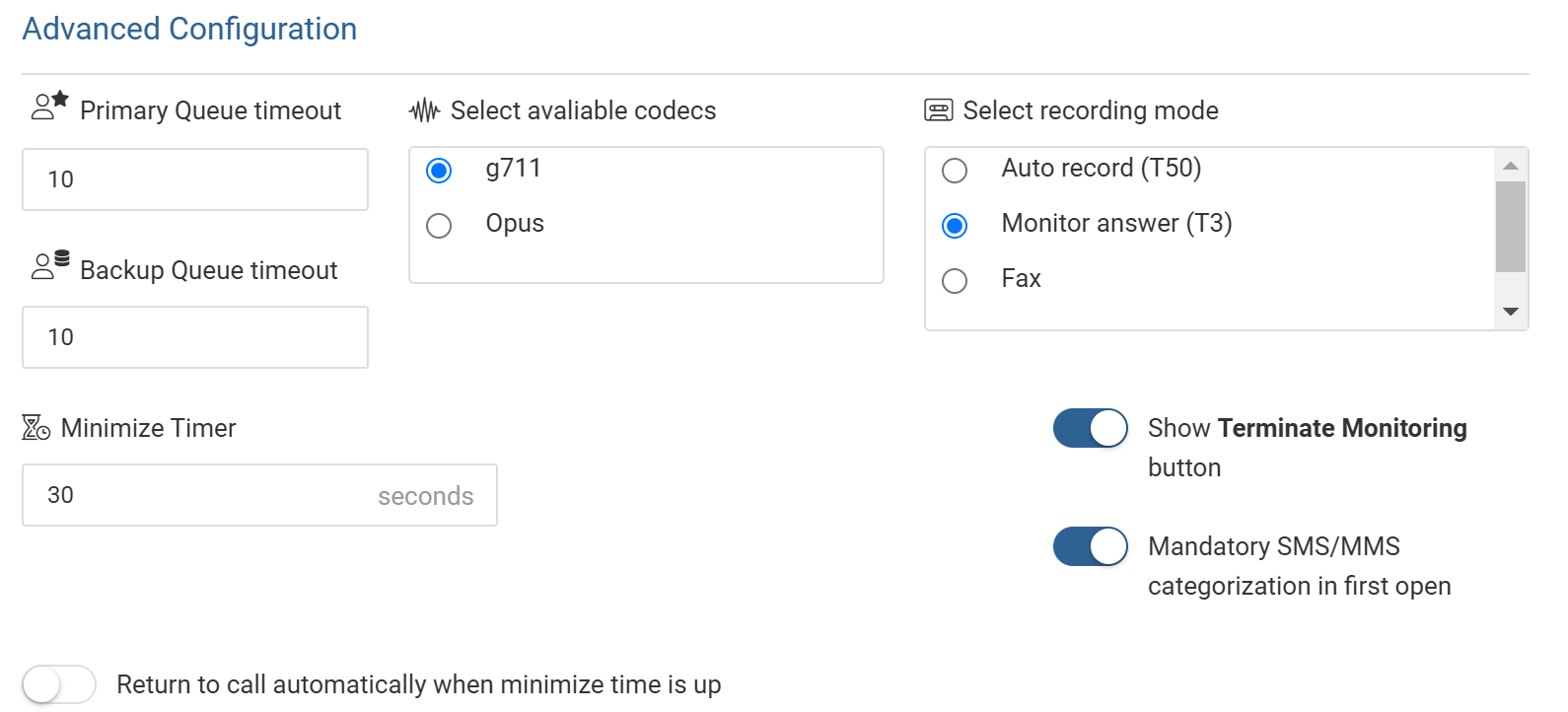Screen dimensions: 1568x712
Task: Click the hourglass Minimize Timer icon
Action: (36, 428)
